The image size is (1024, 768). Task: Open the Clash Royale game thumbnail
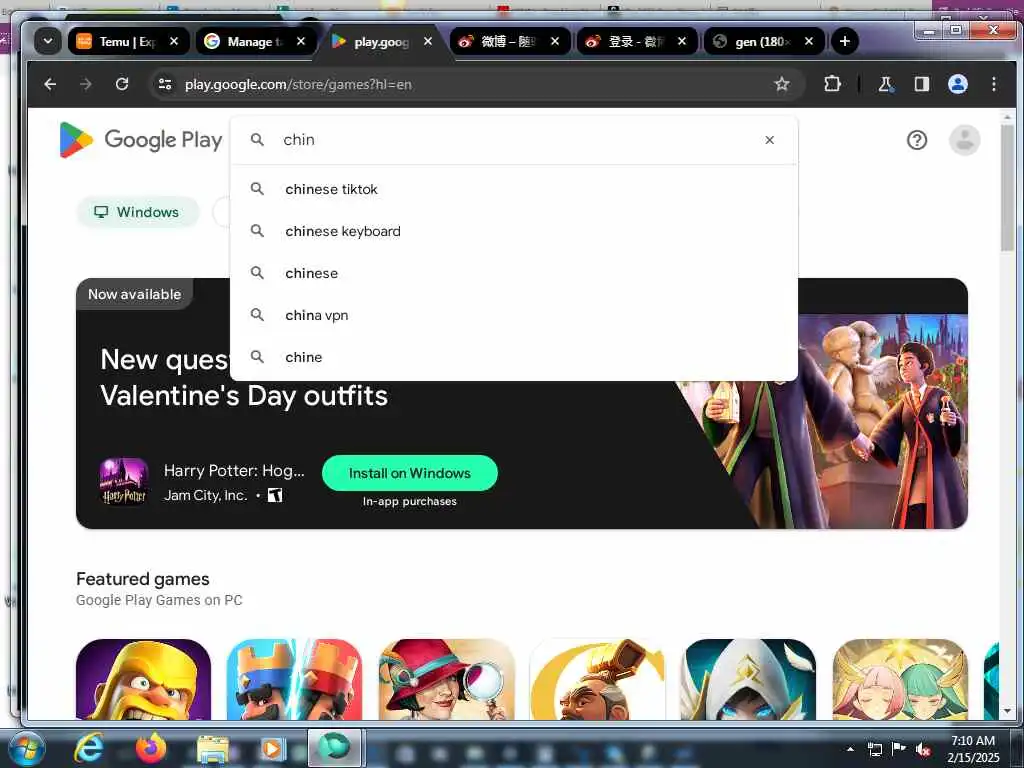coord(295,679)
